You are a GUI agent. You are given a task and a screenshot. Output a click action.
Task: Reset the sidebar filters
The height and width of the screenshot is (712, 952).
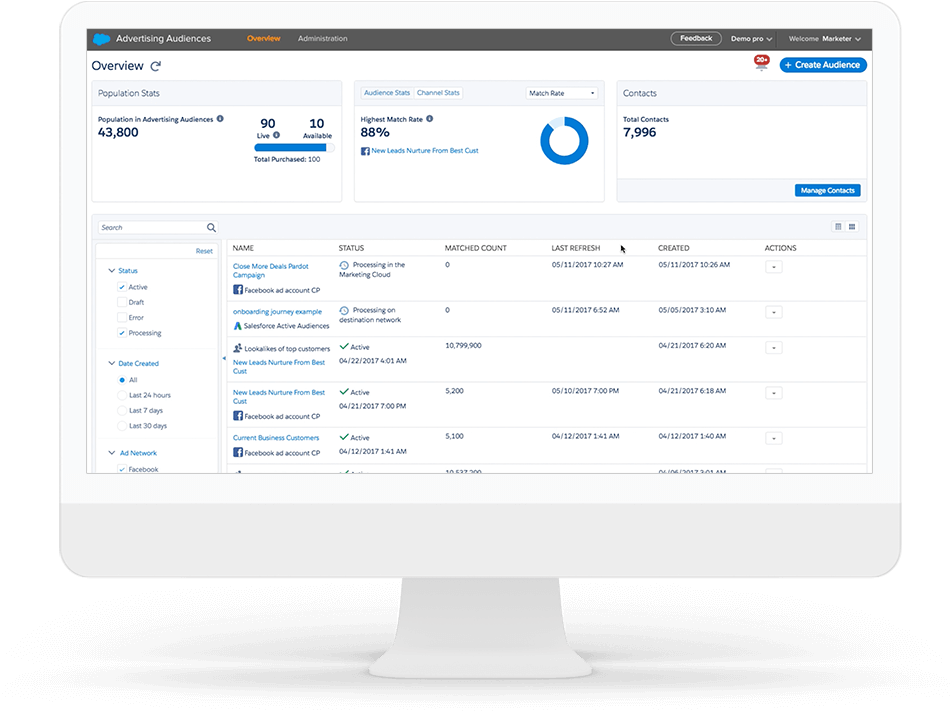[x=204, y=251]
